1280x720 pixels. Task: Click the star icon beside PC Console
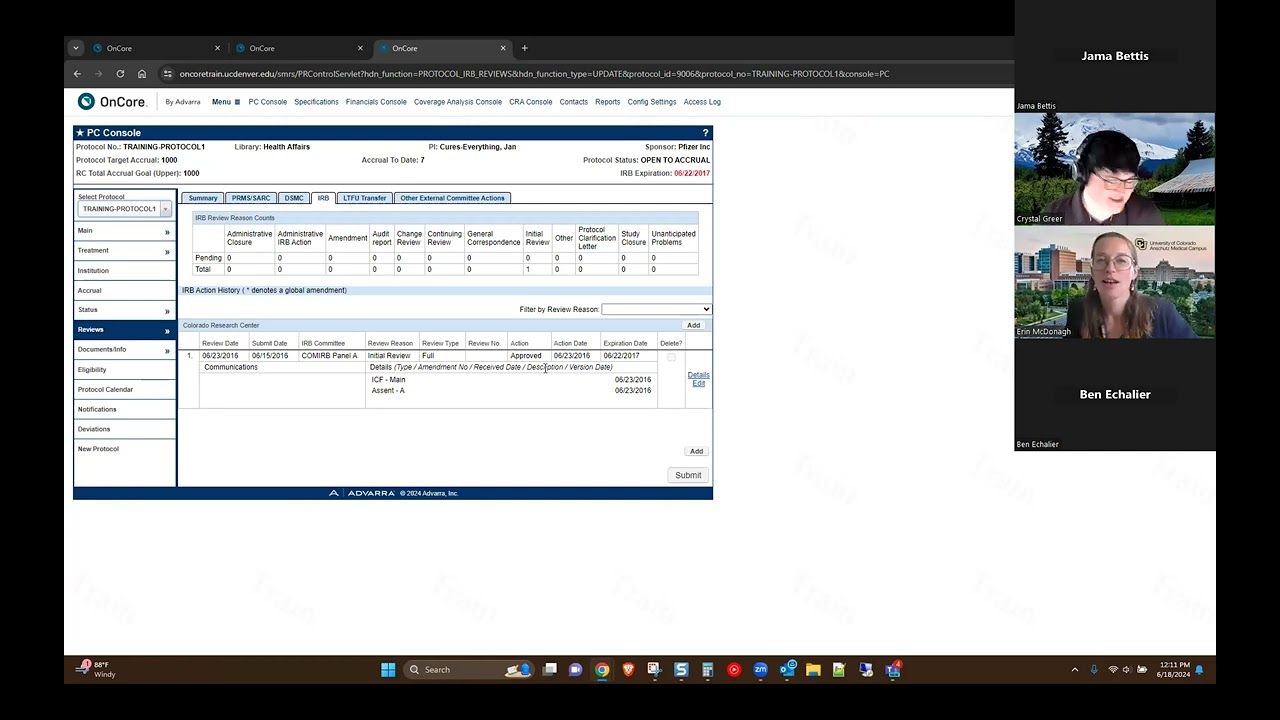(x=80, y=132)
